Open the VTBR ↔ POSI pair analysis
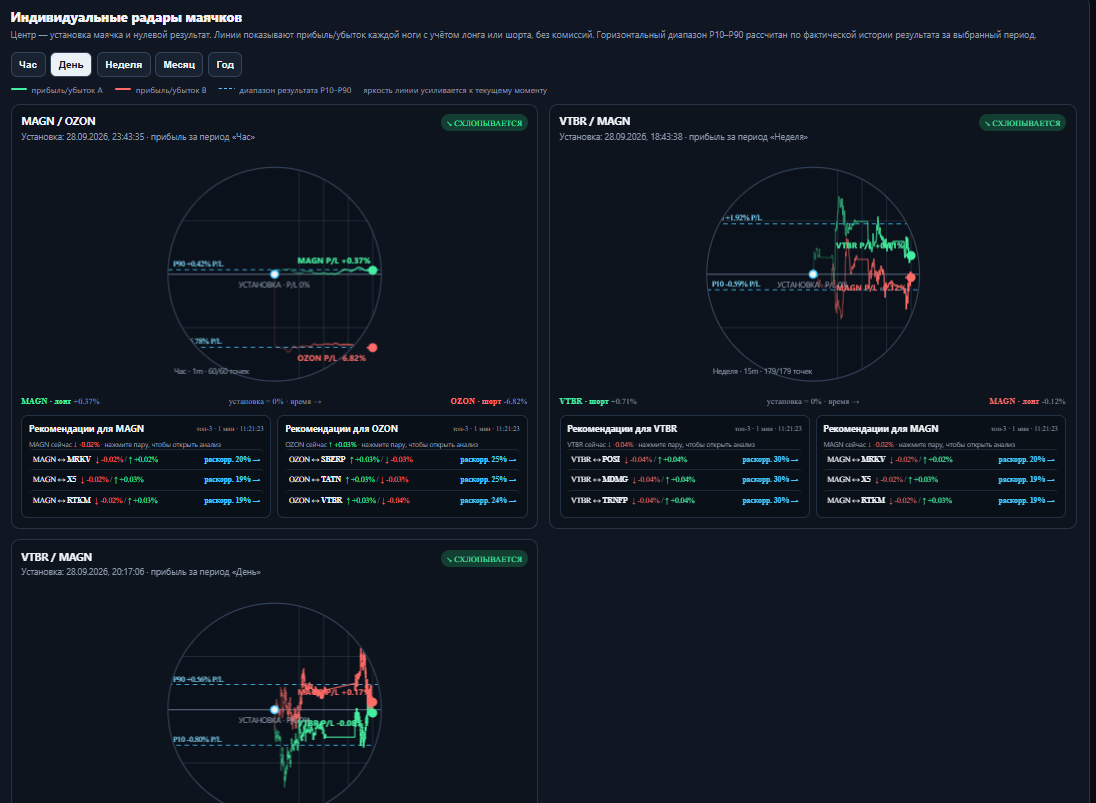 (684, 460)
